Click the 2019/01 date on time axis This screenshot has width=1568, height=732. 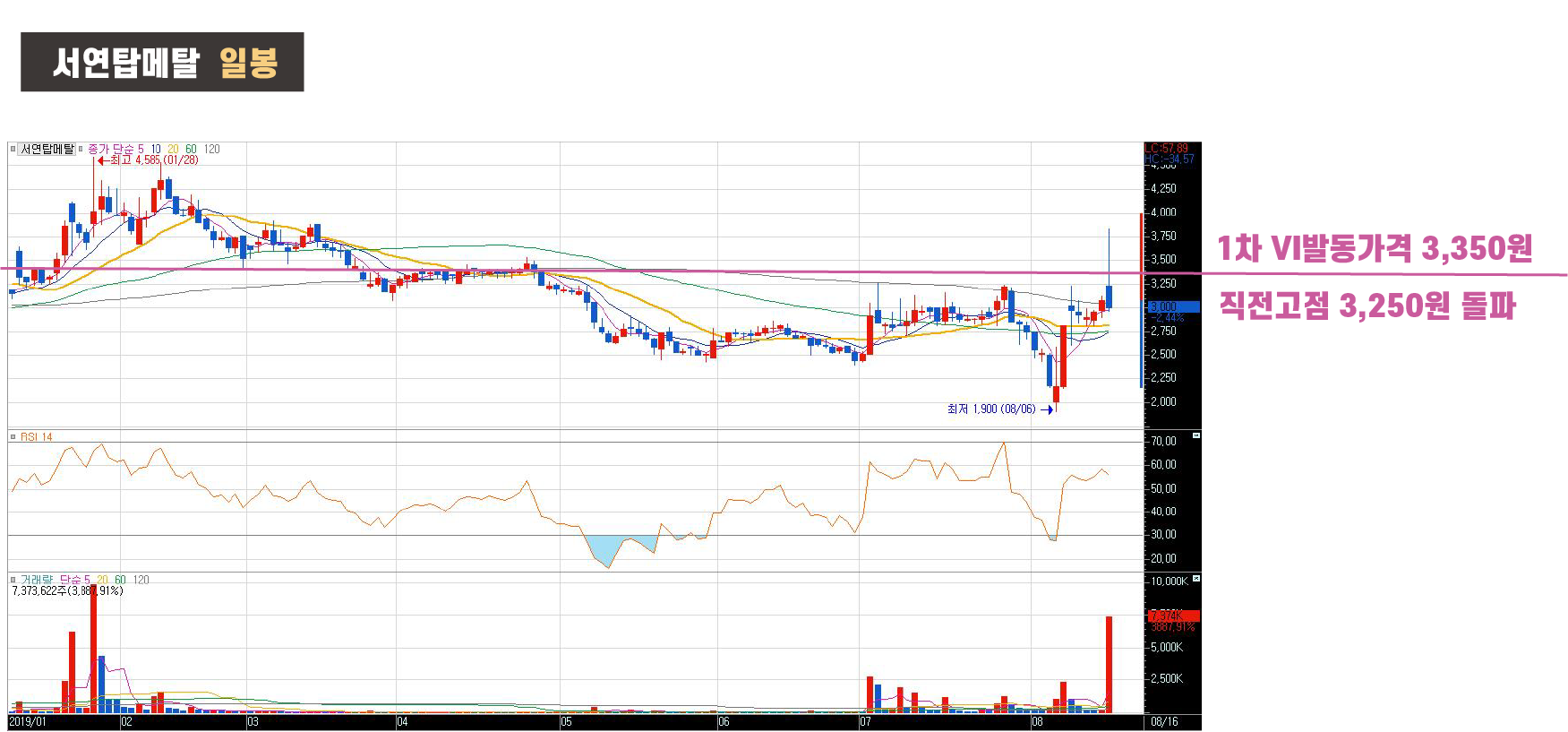click(28, 722)
